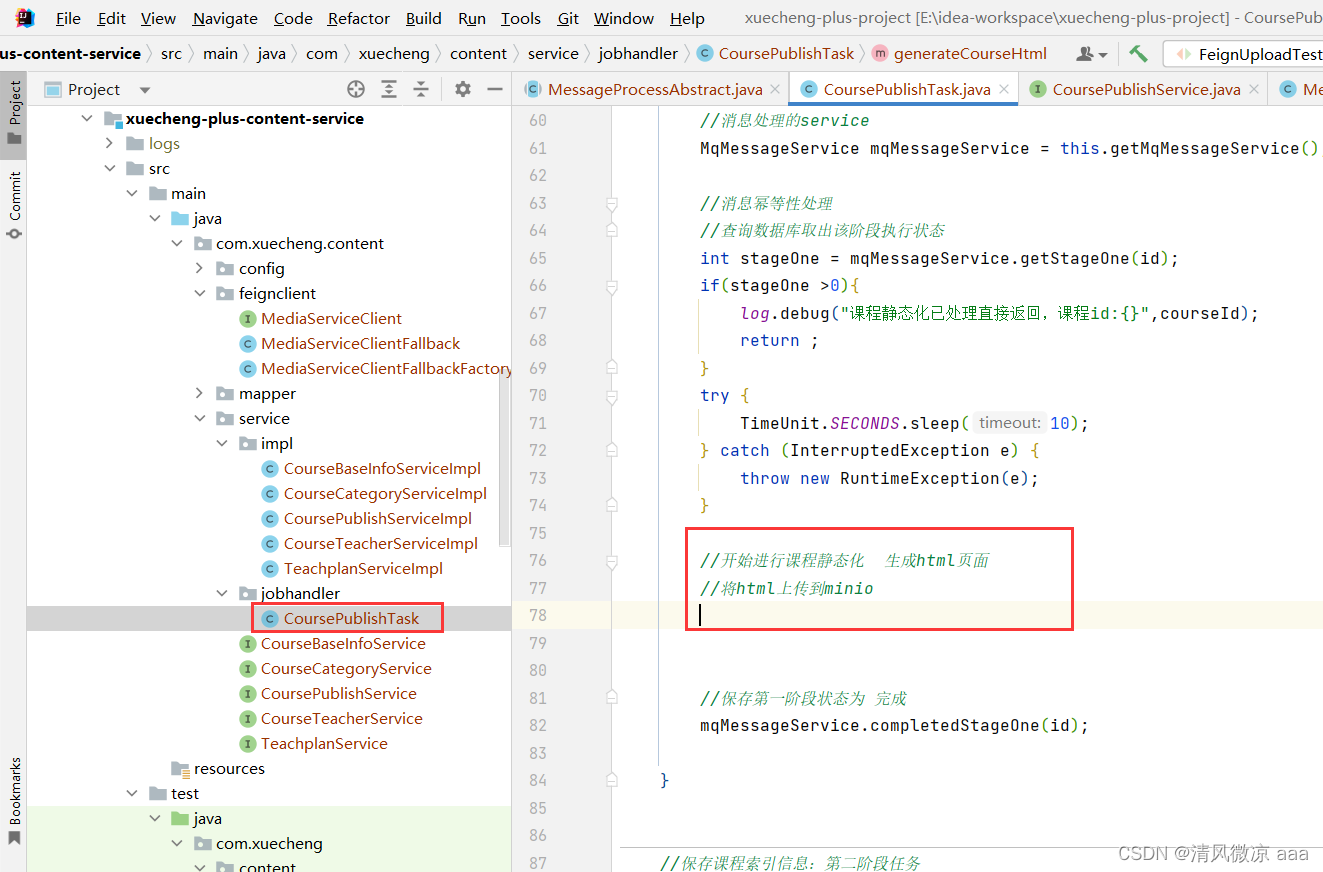Image resolution: width=1323 pixels, height=872 pixels.
Task: Select TeachplanServiceImpl in project tree
Action: [x=363, y=568]
